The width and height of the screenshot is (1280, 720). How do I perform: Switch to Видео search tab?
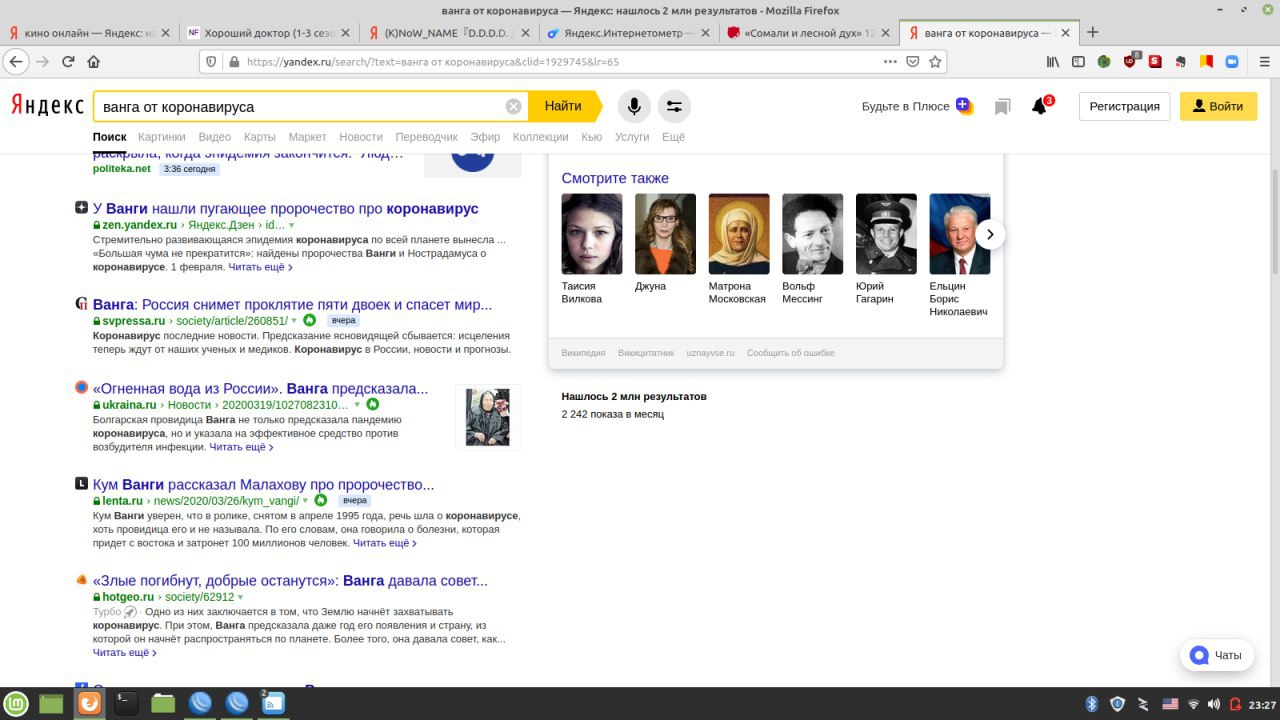pos(214,137)
